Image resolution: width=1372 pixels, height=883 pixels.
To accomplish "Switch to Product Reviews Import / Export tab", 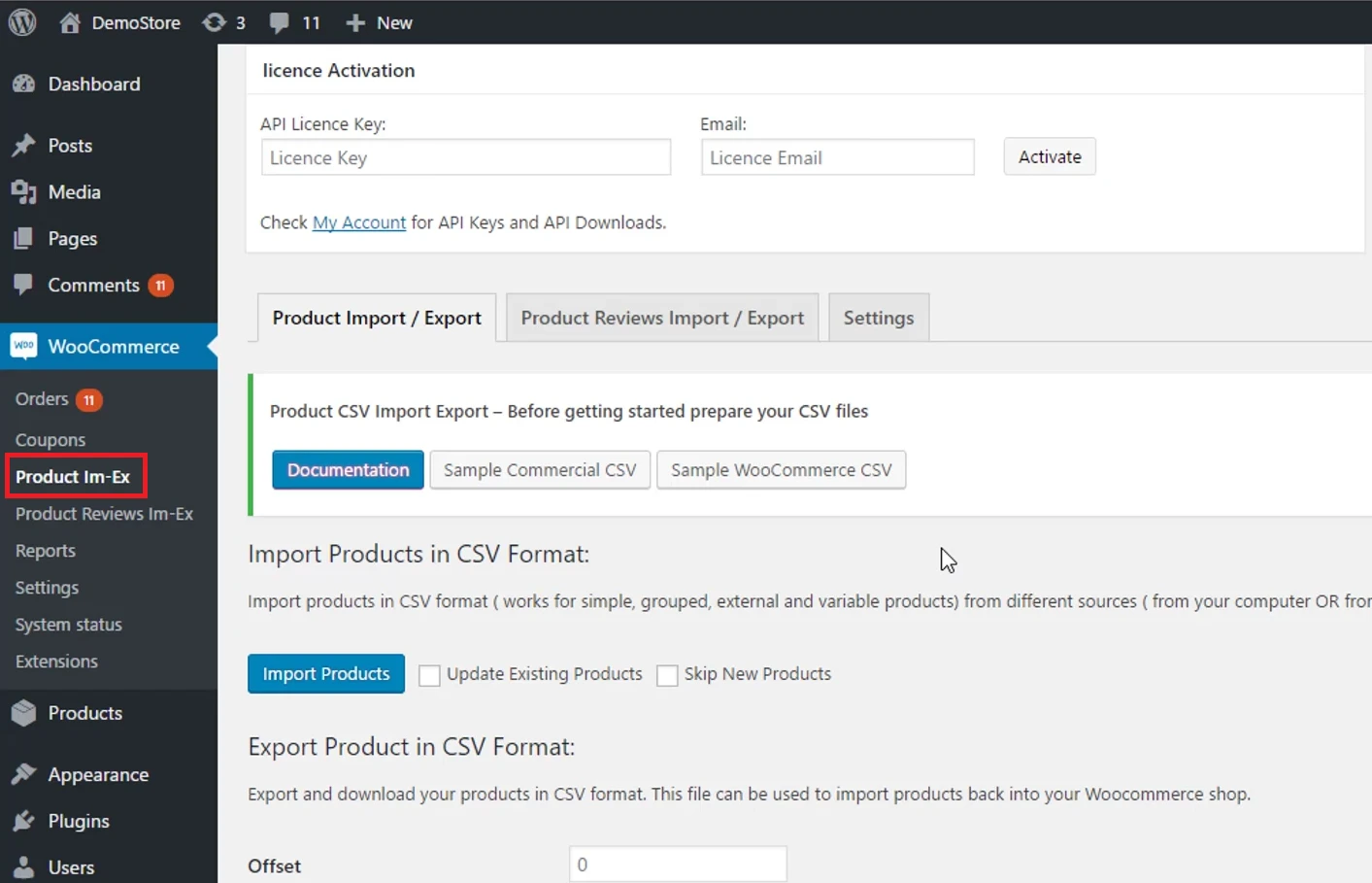I will point(662,317).
